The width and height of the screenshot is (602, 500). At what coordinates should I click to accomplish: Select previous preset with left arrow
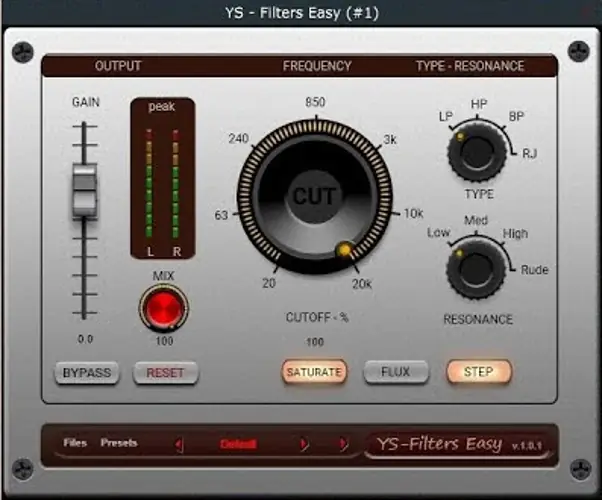click(x=179, y=444)
